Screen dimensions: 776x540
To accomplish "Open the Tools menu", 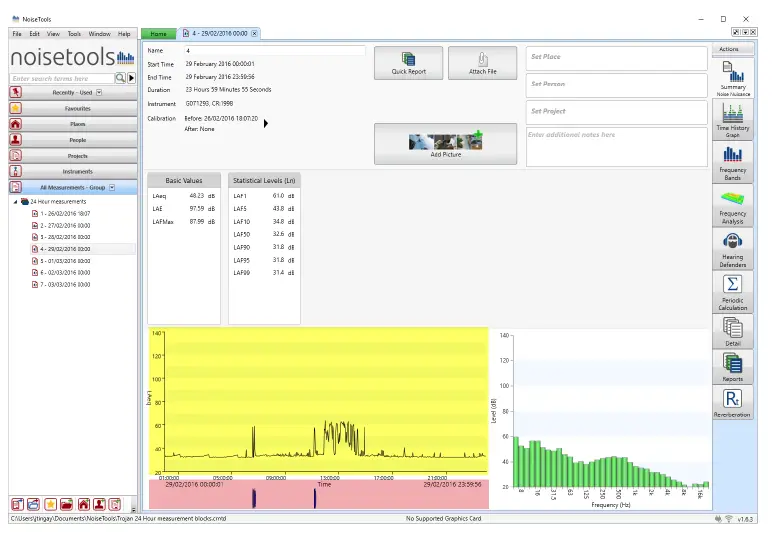I will (74, 34).
